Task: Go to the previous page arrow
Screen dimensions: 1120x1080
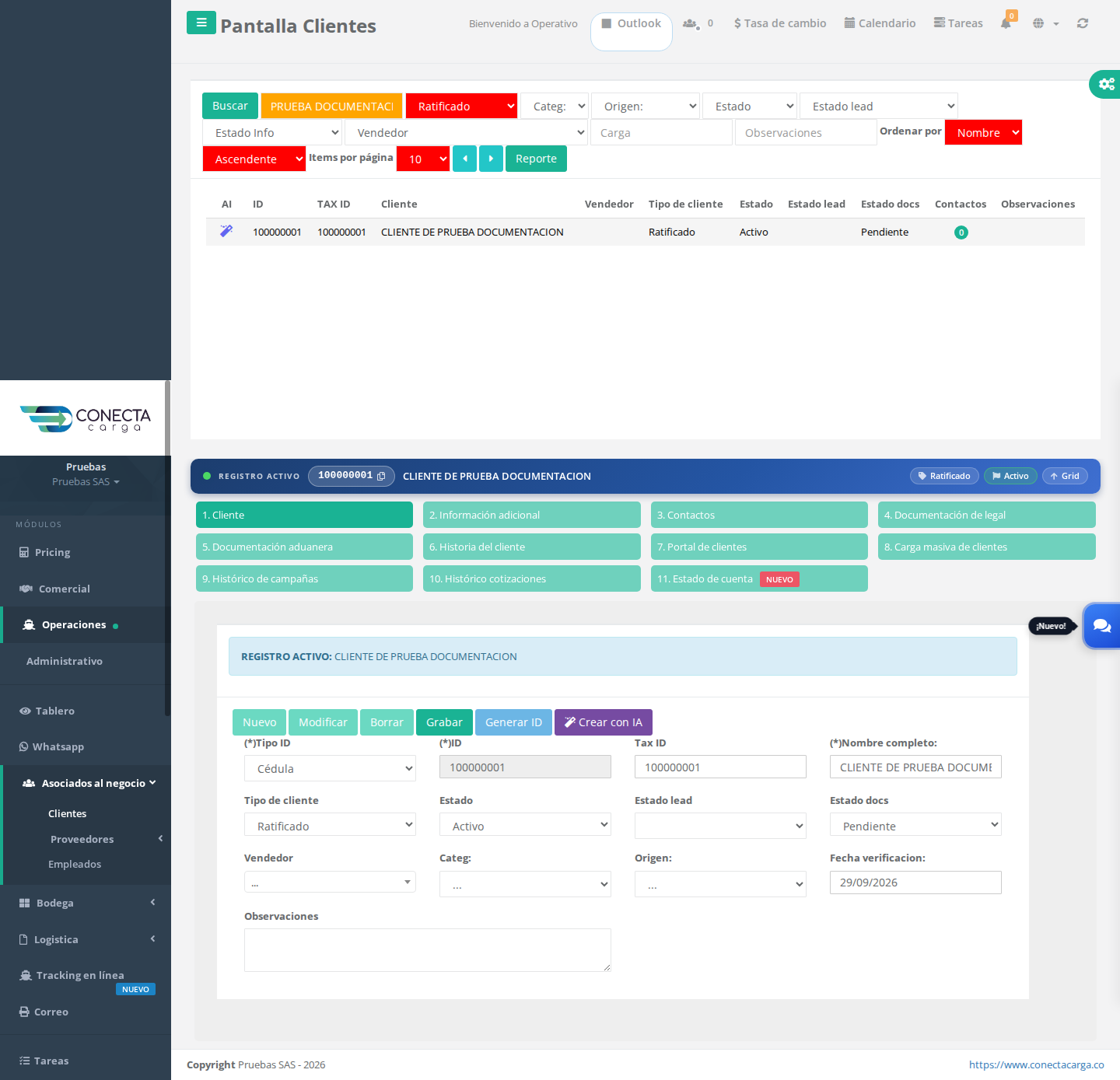Action: [464, 159]
